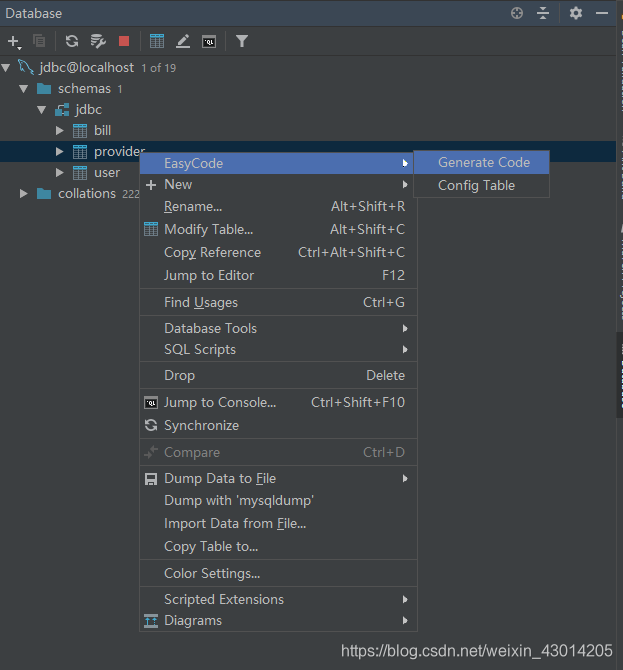Click the MySQL dolphin icon for jdbc@localhost
This screenshot has height=670, width=623.
pyautogui.click(x=25, y=67)
